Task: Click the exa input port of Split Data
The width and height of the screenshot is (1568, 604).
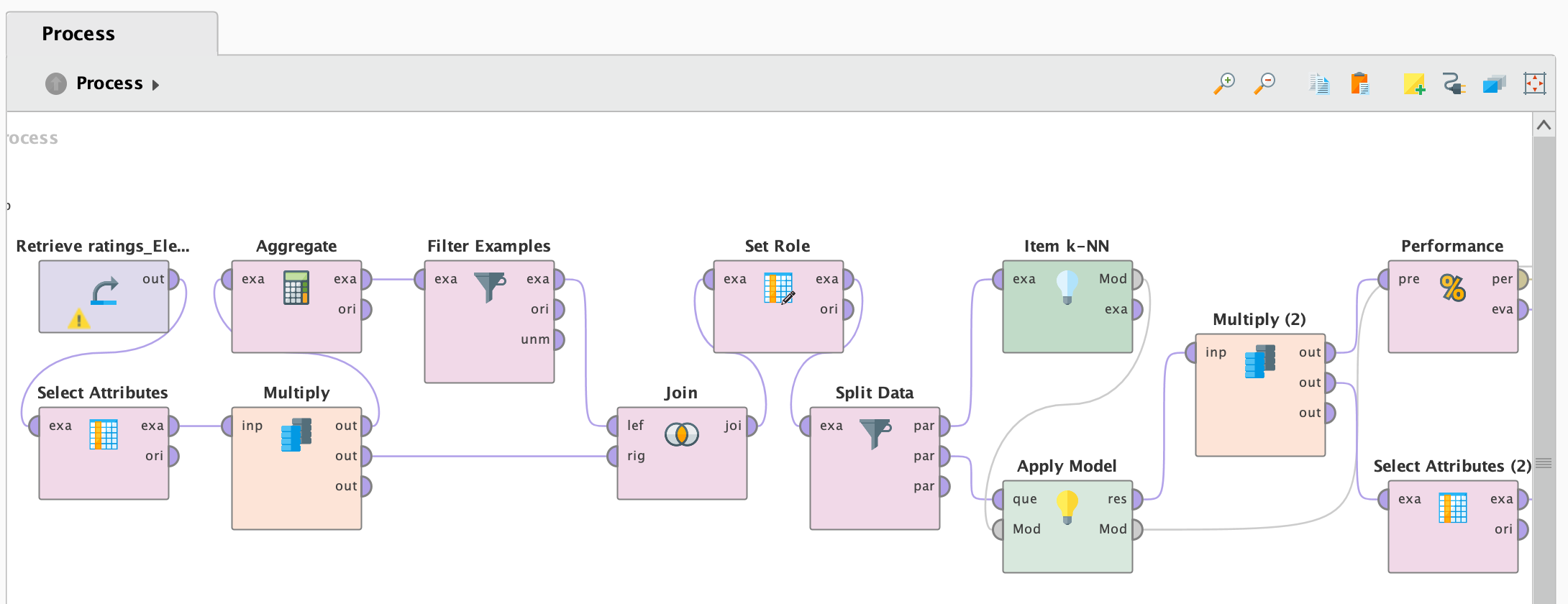Action: 806,426
